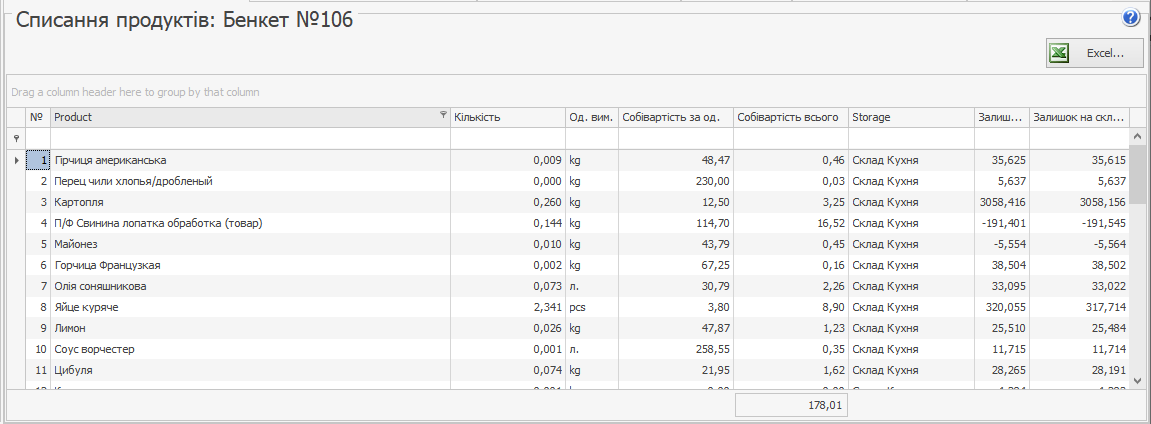Click the filter row cell under Product
Image resolution: width=1151 pixels, height=424 pixels.
point(250,138)
